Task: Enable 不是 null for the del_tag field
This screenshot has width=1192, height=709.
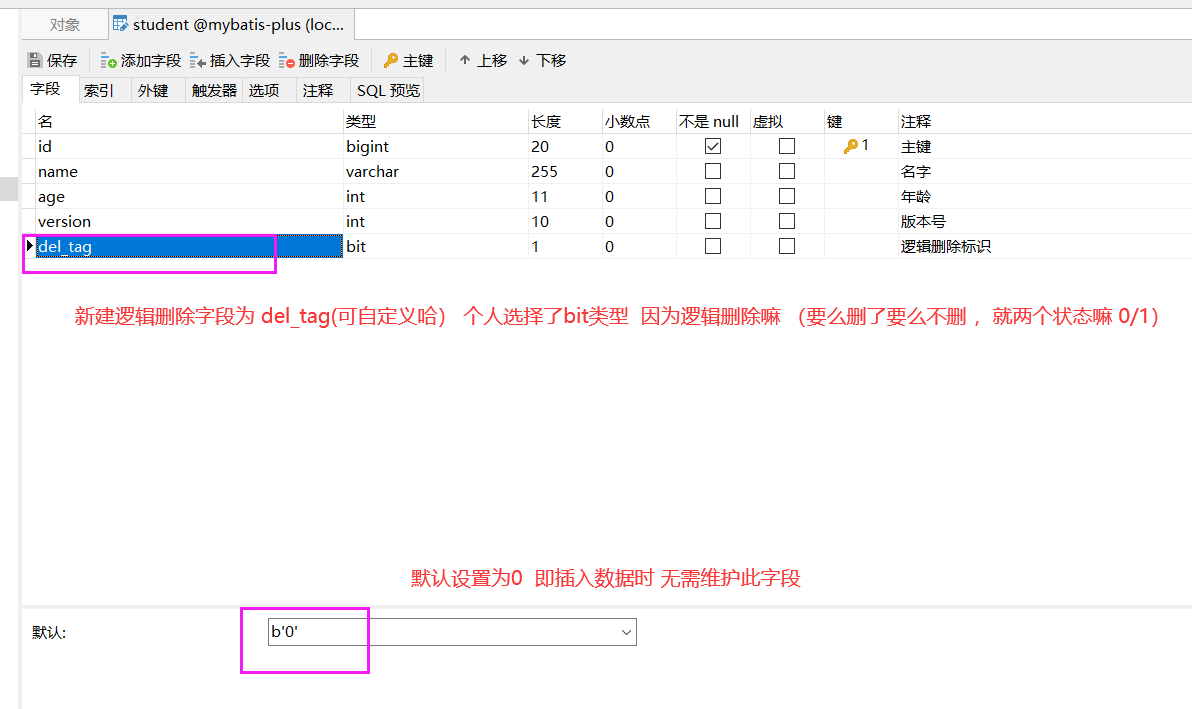Action: coord(712,246)
